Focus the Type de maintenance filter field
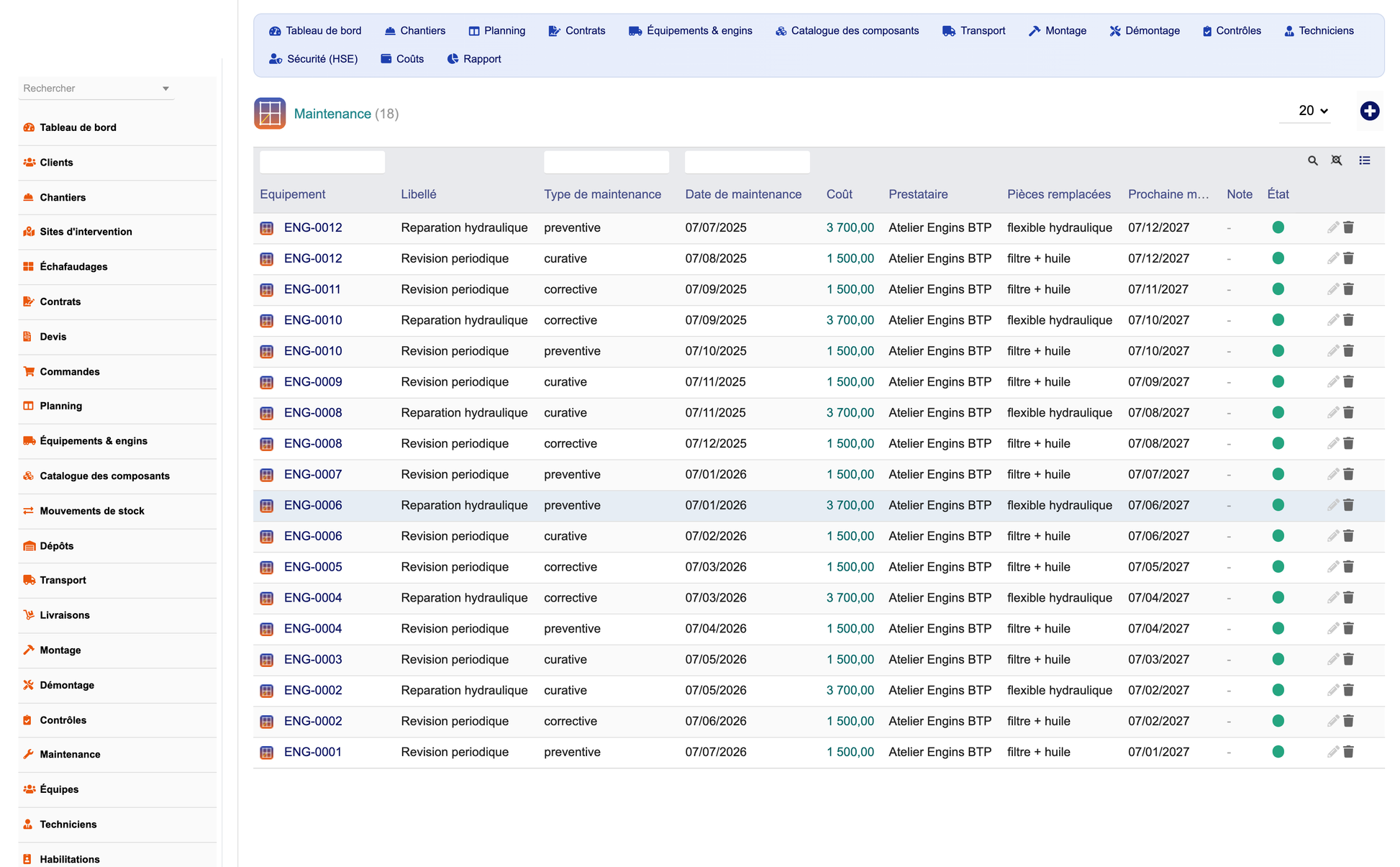 (x=606, y=162)
